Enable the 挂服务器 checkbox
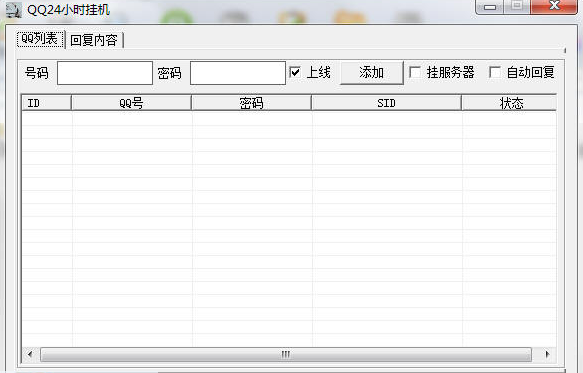 415,72
